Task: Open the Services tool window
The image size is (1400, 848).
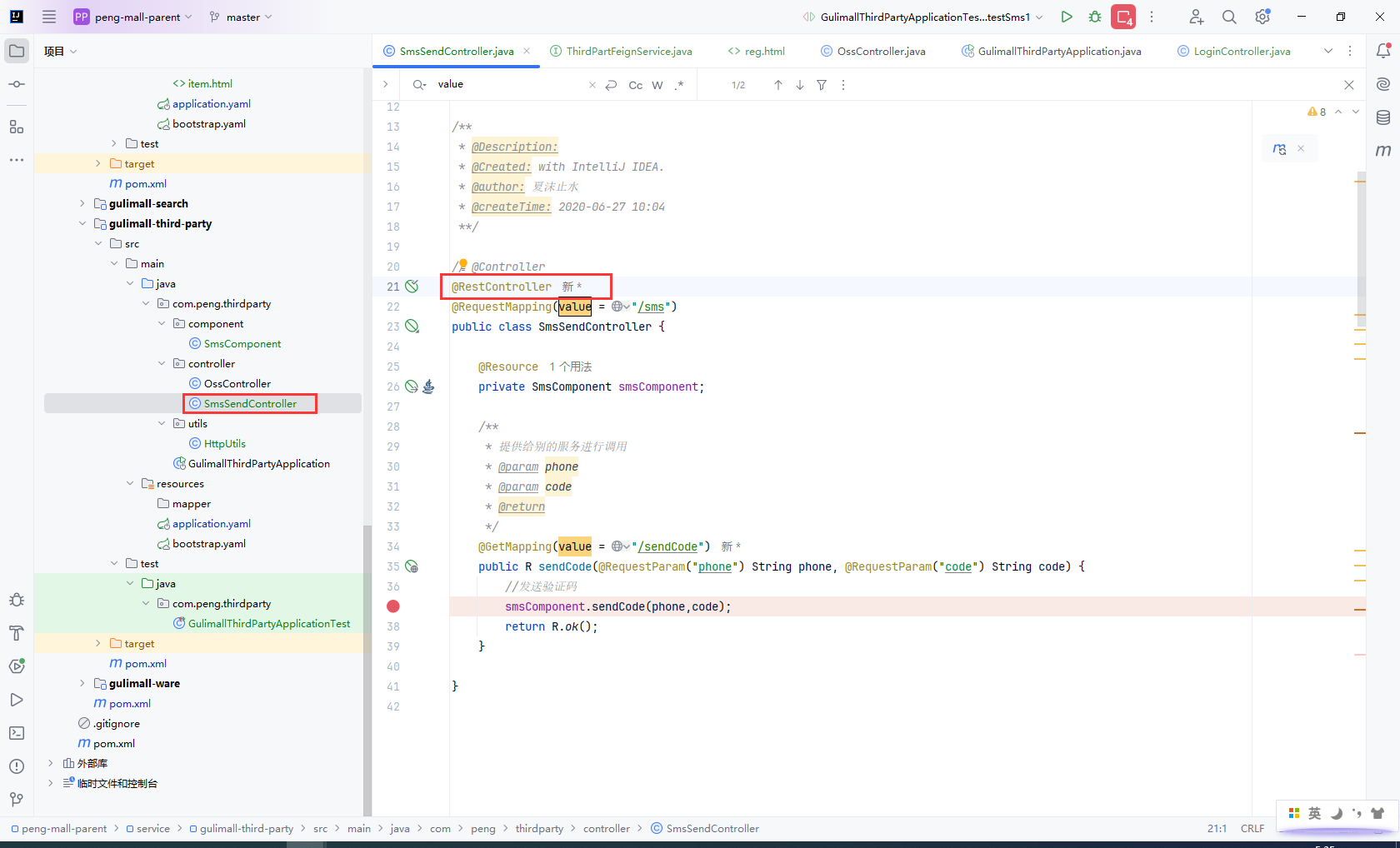Action: (17, 666)
